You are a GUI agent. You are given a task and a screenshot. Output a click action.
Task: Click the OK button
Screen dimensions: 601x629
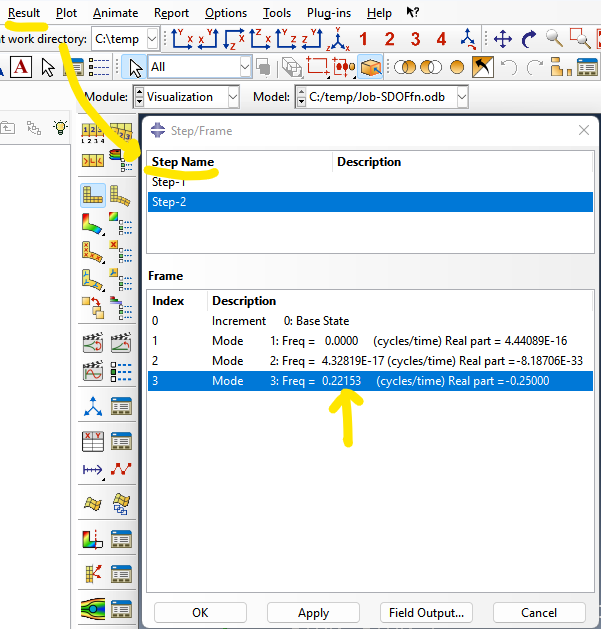click(200, 613)
